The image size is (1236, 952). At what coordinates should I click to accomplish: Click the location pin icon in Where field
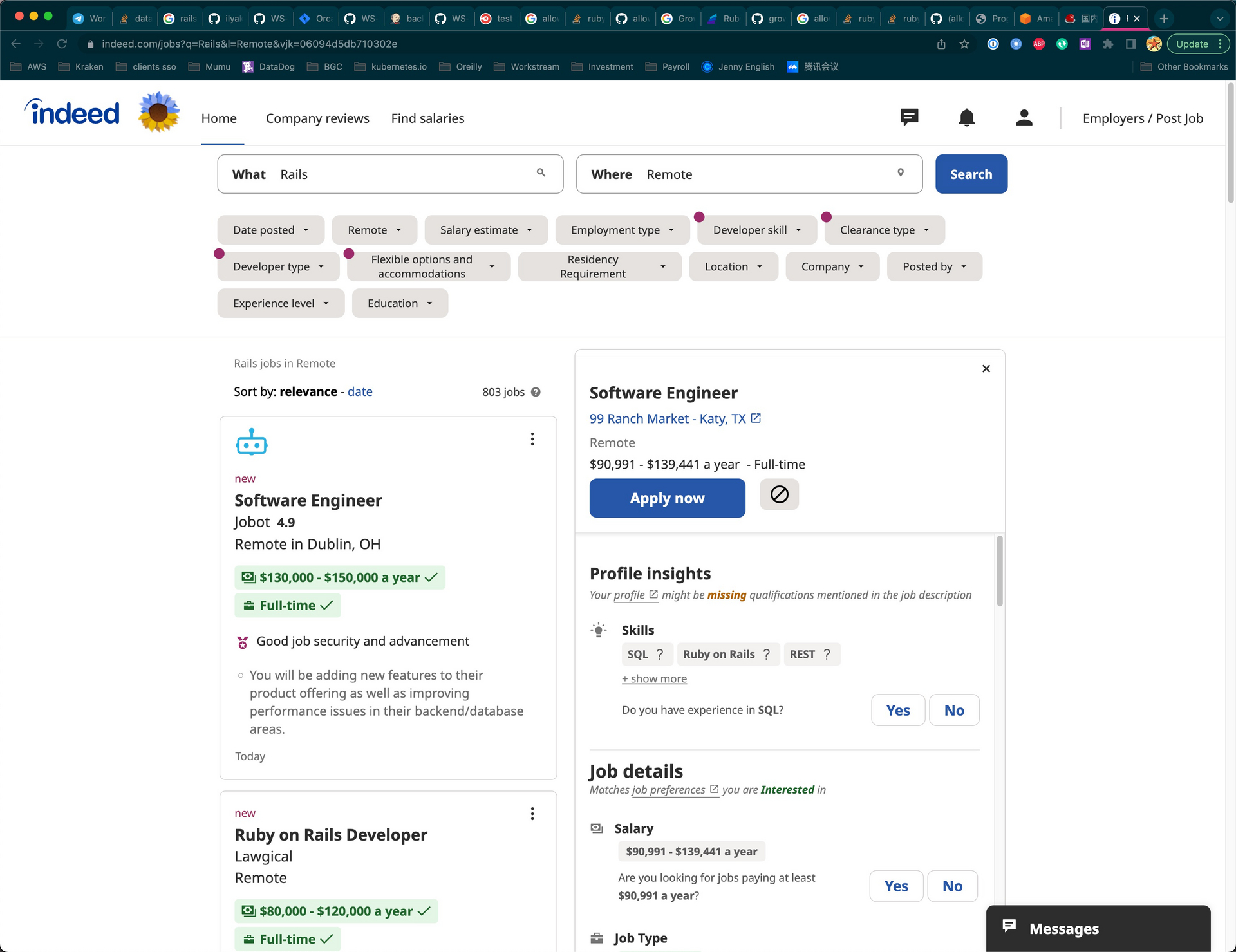point(901,173)
